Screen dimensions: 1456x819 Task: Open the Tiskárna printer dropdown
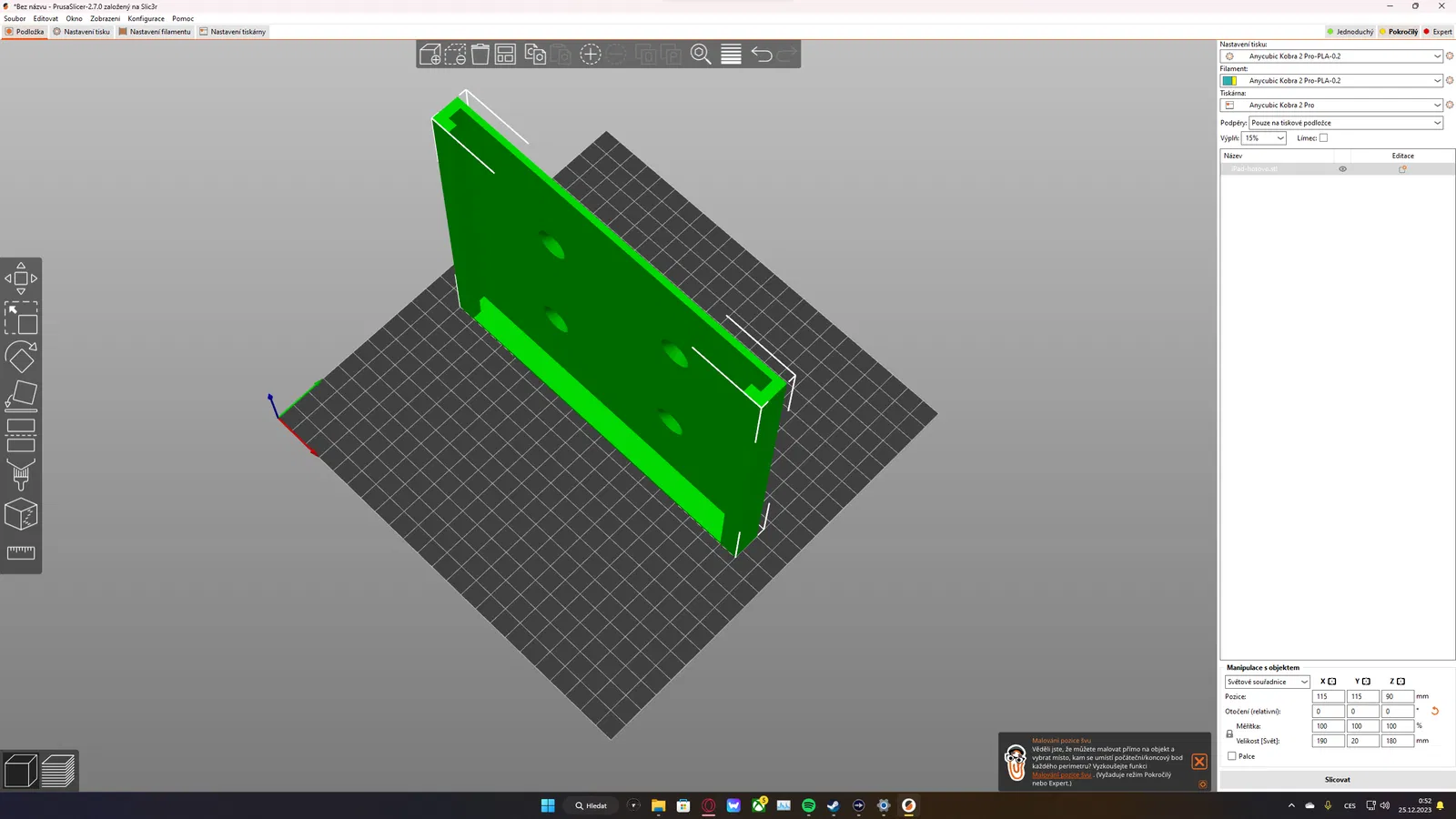tap(1331, 106)
